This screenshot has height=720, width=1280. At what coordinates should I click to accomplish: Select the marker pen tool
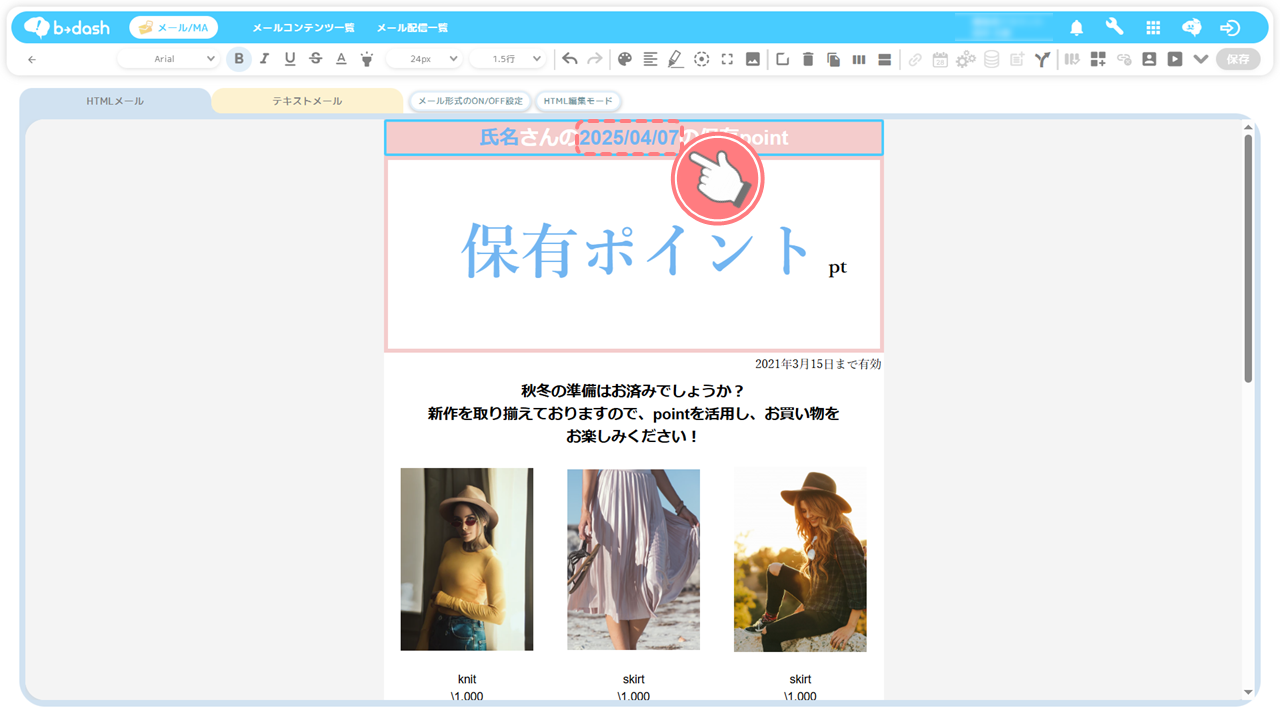(x=676, y=59)
